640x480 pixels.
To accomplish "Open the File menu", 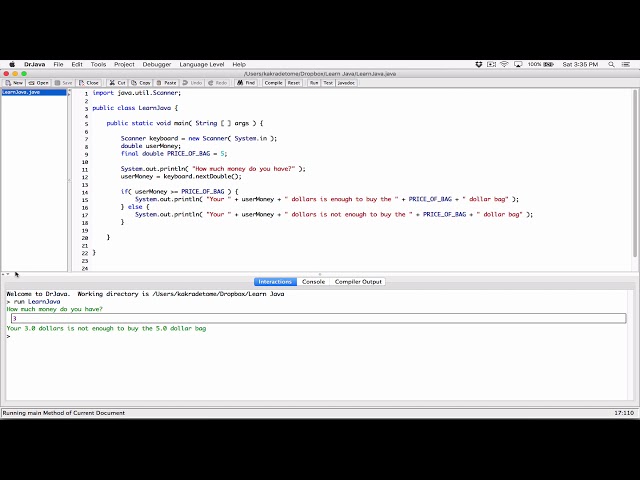I will [58, 64].
